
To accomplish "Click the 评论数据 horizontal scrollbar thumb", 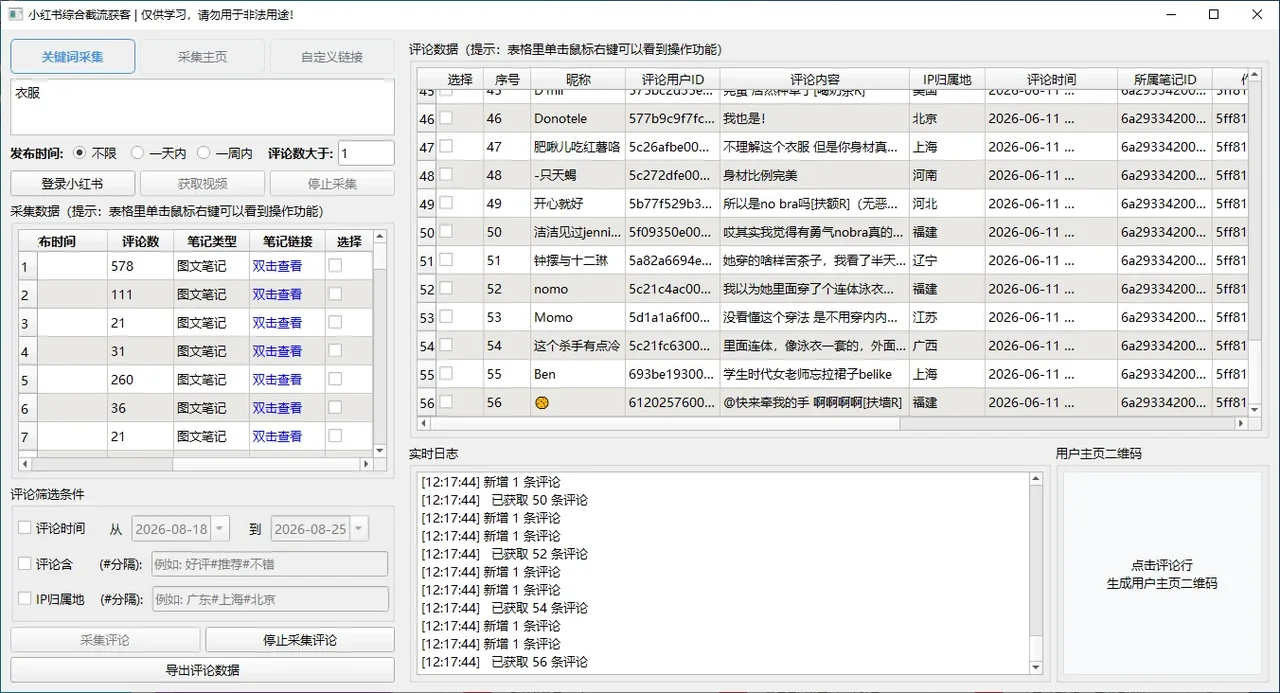I will coord(665,424).
